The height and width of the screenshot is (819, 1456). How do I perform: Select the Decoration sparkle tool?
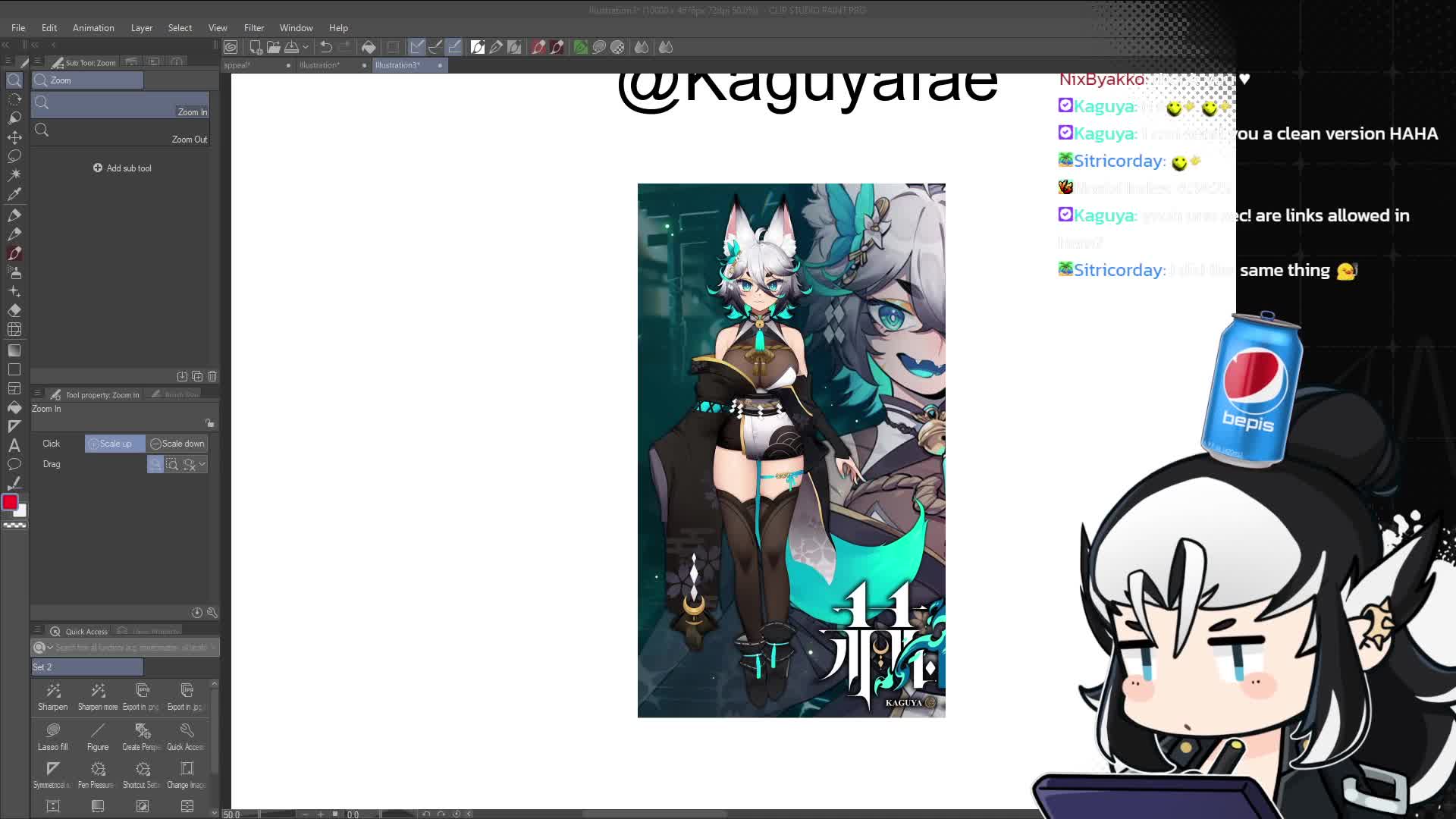pos(14,291)
